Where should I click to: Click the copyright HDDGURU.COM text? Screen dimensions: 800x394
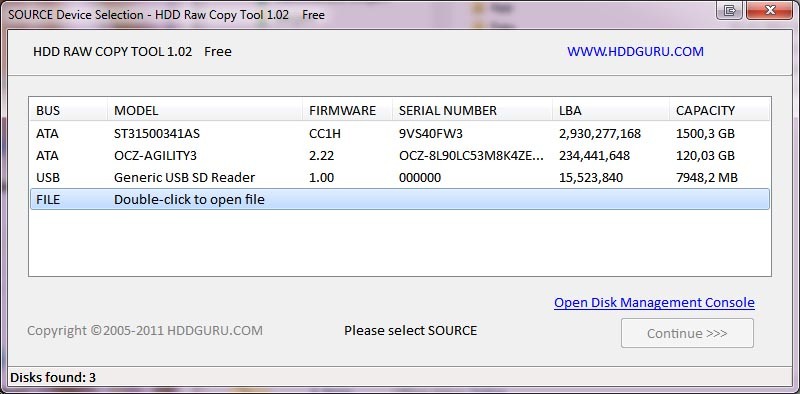point(145,331)
